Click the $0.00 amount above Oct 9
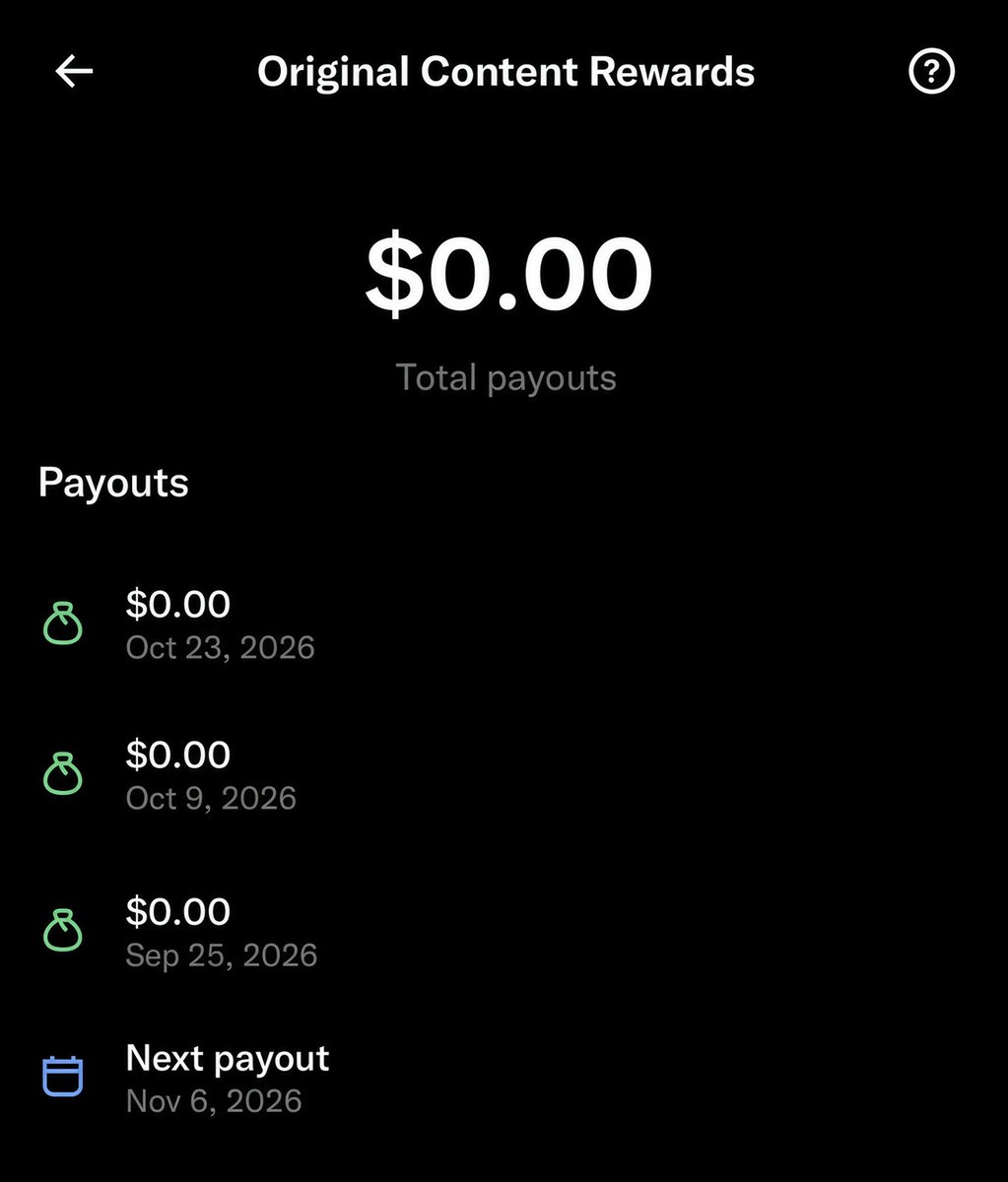The width and height of the screenshot is (1008, 1182). click(x=178, y=755)
